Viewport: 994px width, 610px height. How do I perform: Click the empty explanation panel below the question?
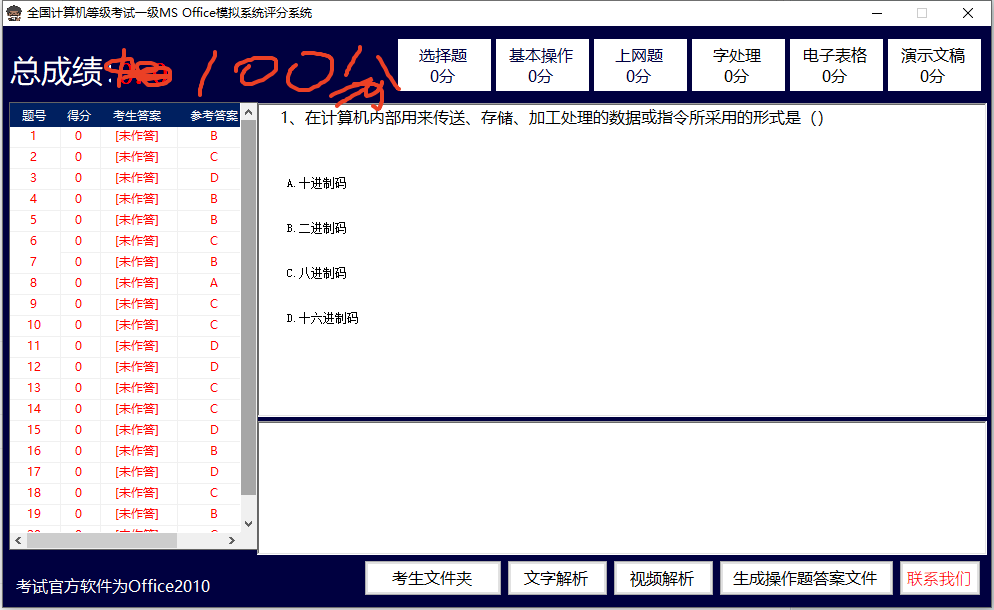(622, 488)
